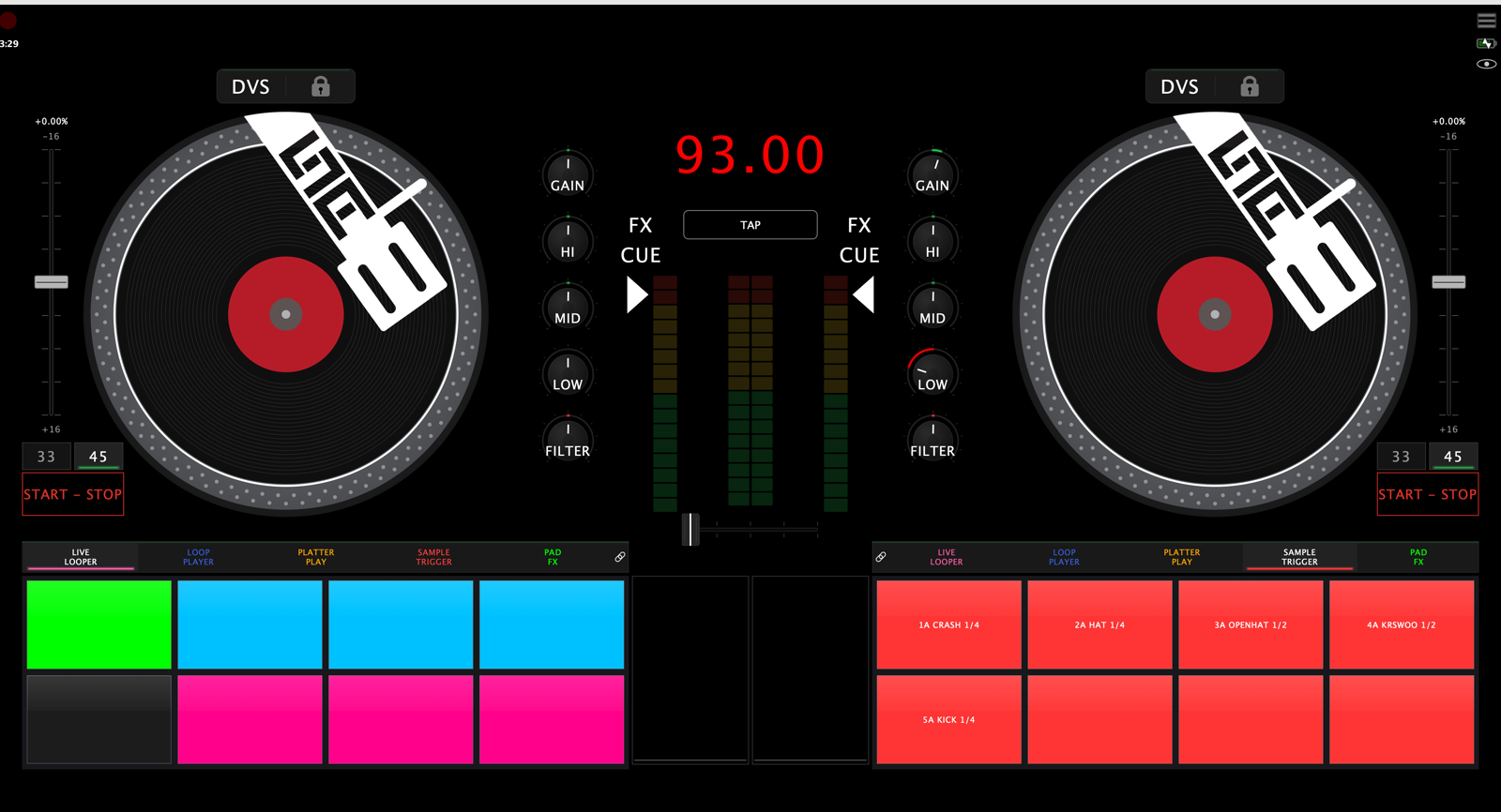Click the right deck MID knob
The image size is (1501, 812).
(x=932, y=307)
